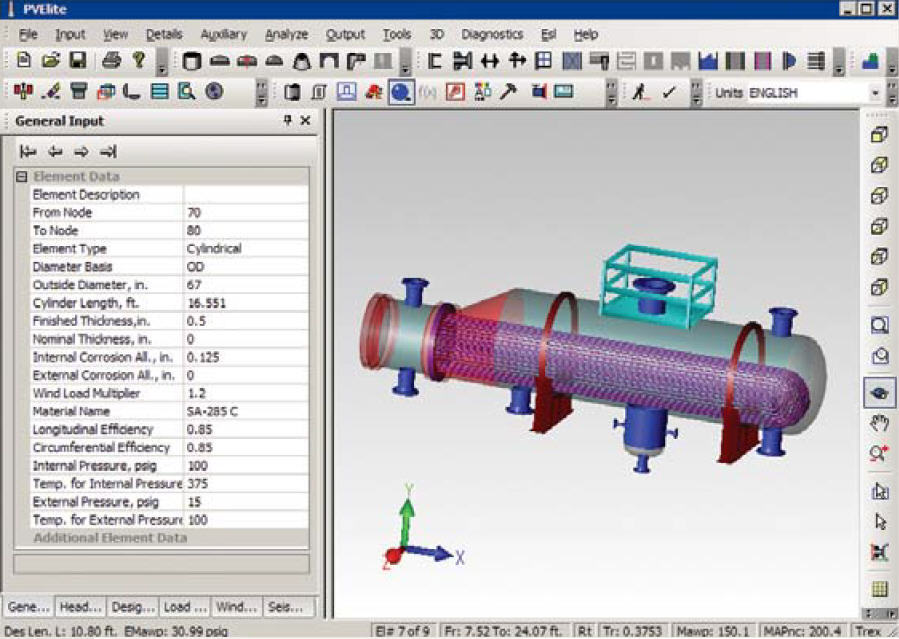Image resolution: width=899 pixels, height=639 pixels.
Task: Pin the General Input panel
Action: (287, 120)
